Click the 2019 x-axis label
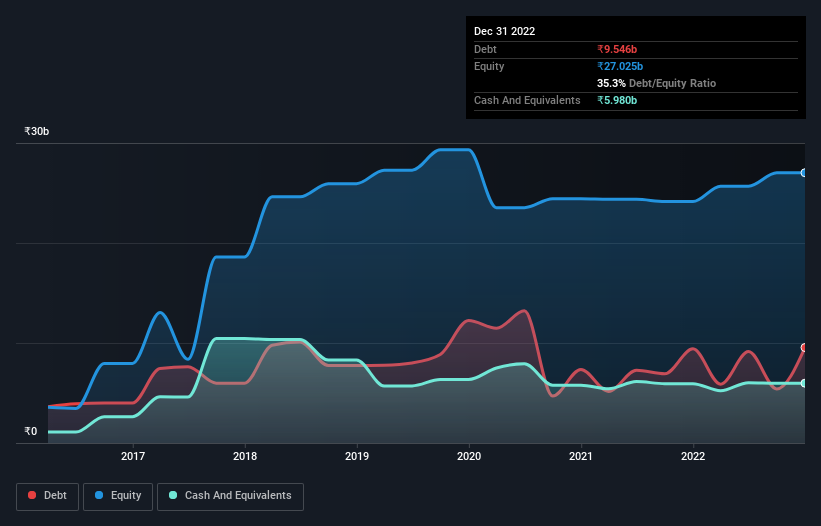The height and width of the screenshot is (526, 821). (x=357, y=456)
